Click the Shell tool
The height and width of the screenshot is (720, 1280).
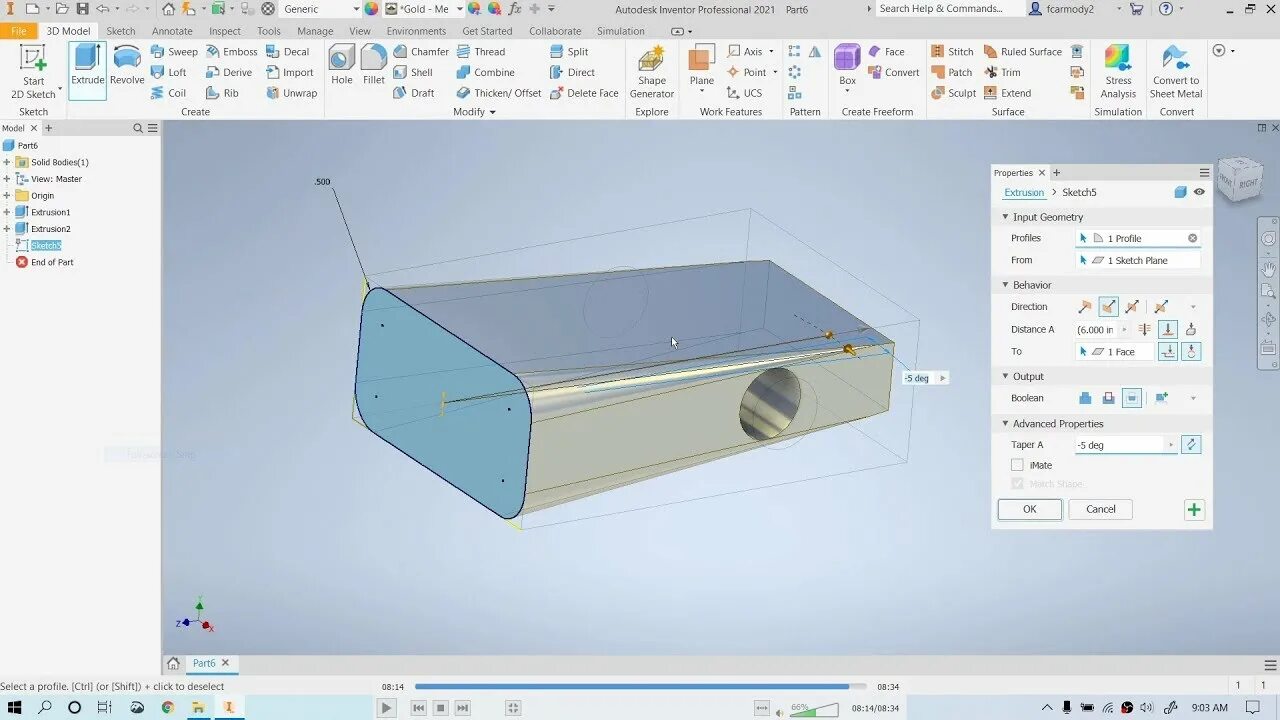tap(413, 73)
